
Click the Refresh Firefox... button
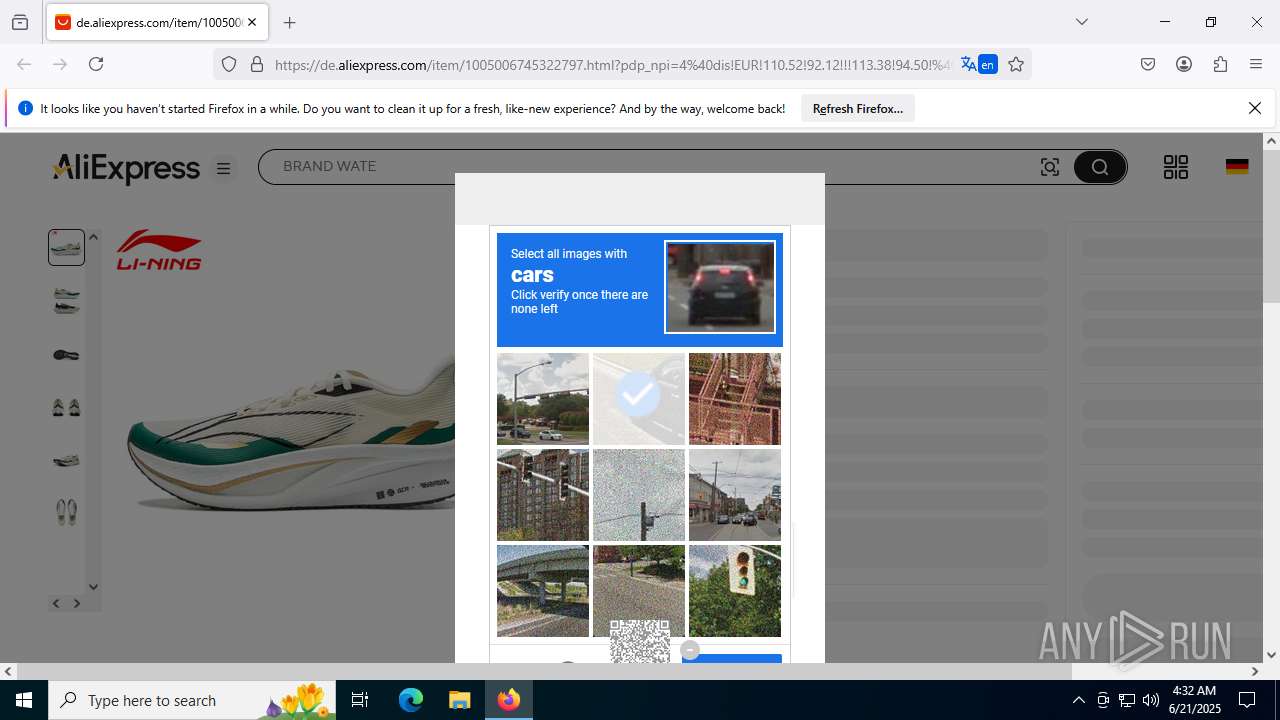click(x=858, y=109)
